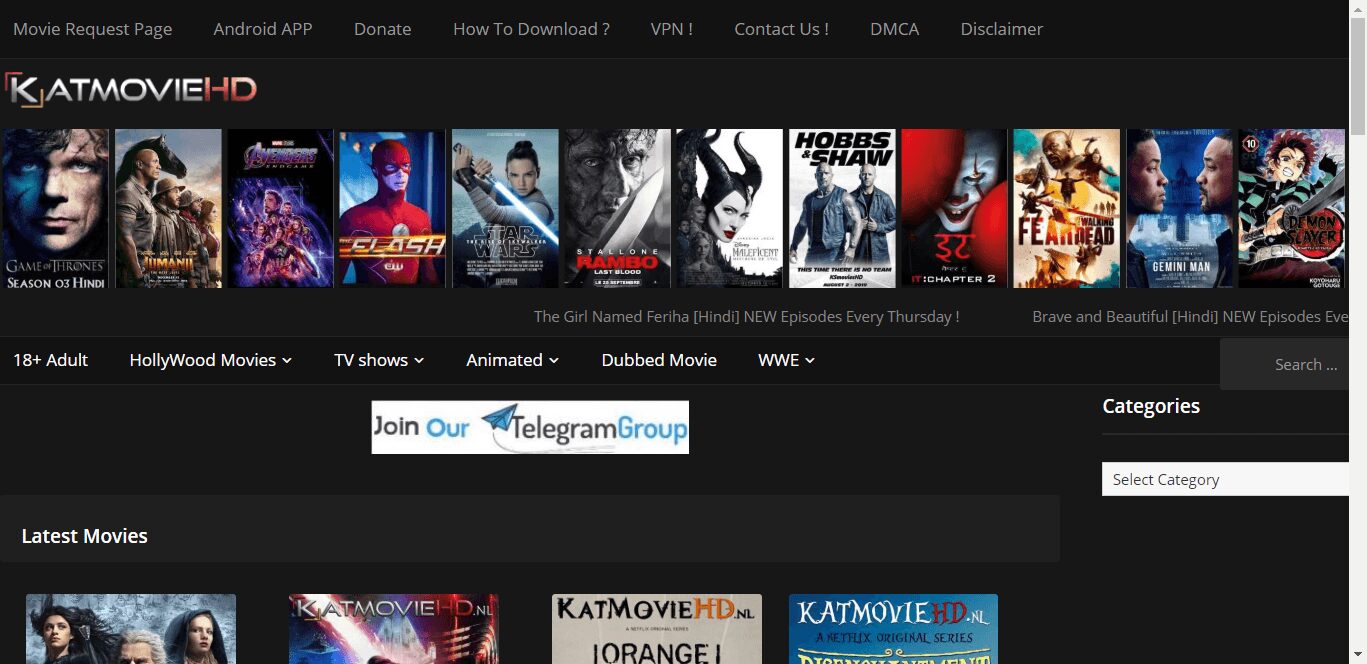1367x664 pixels.
Task: Expand WWE dropdown menu
Action: tap(786, 360)
